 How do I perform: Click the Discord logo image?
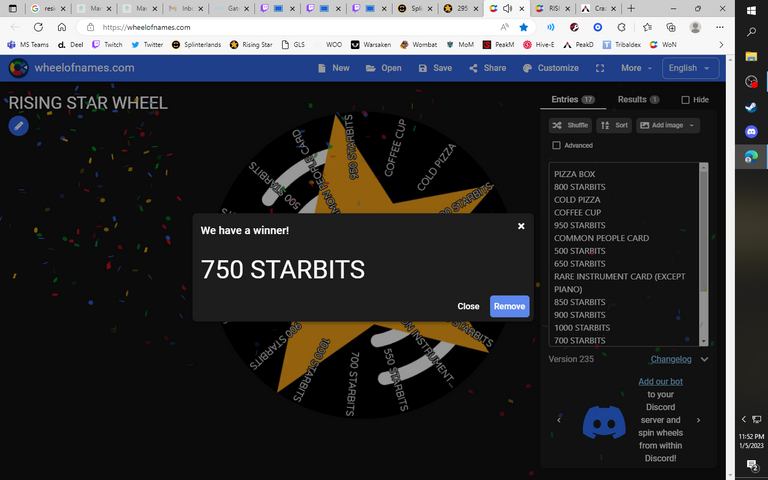tap(604, 422)
